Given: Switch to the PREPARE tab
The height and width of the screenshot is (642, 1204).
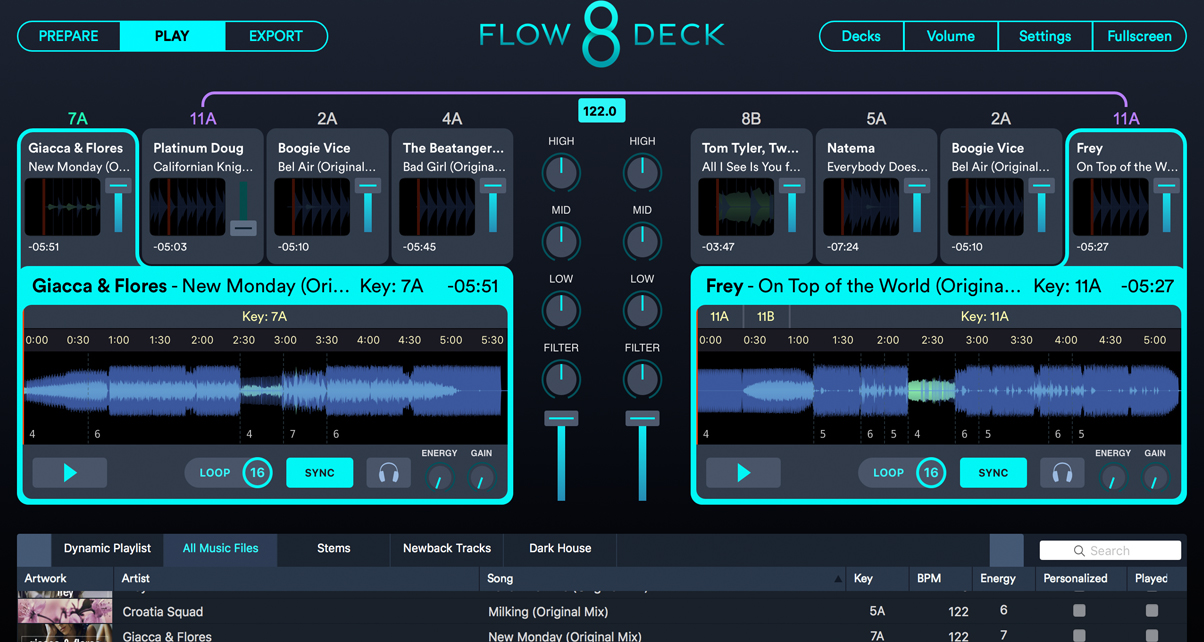Looking at the screenshot, I should (68, 36).
